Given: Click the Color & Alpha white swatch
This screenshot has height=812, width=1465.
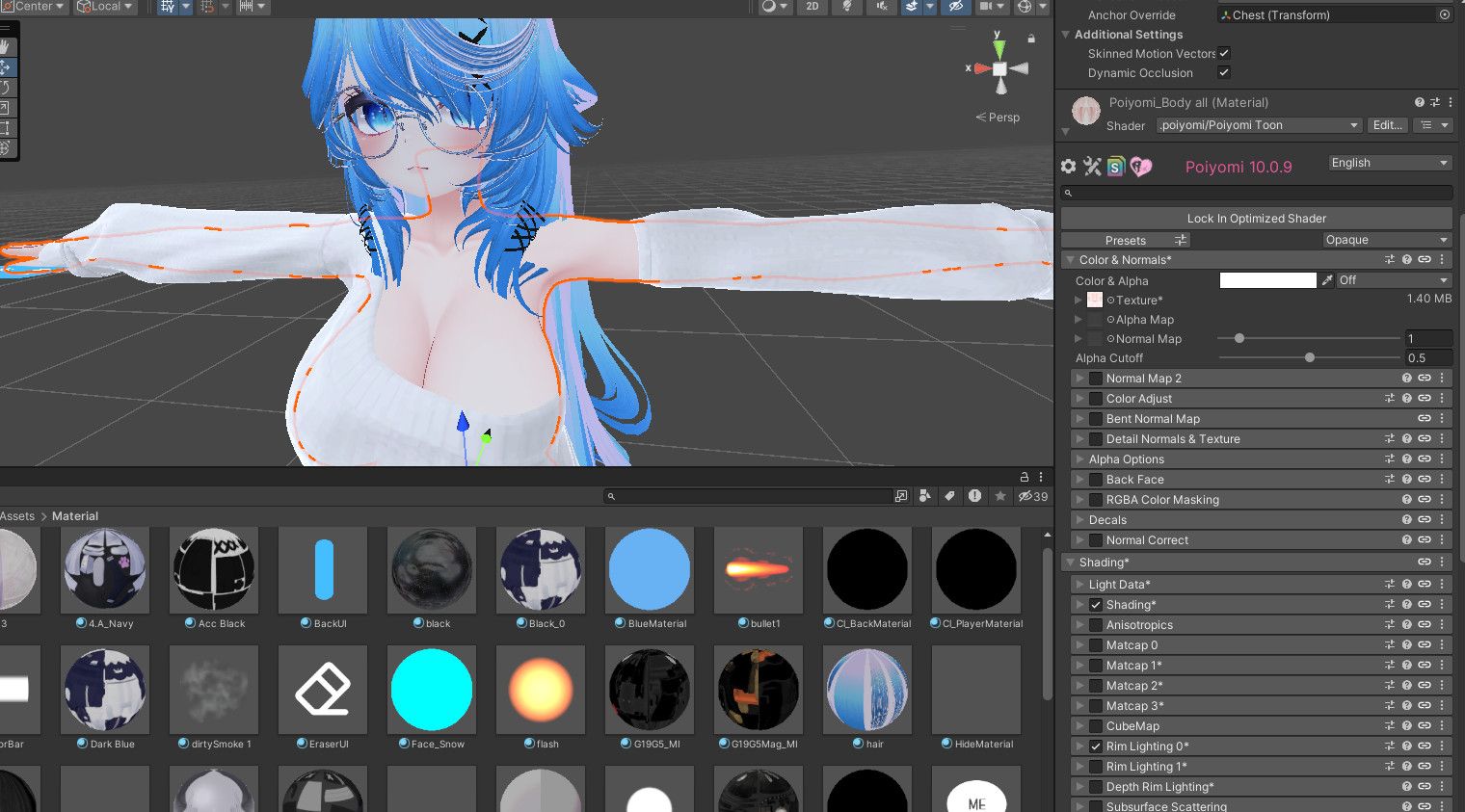Looking at the screenshot, I should click(x=1267, y=280).
